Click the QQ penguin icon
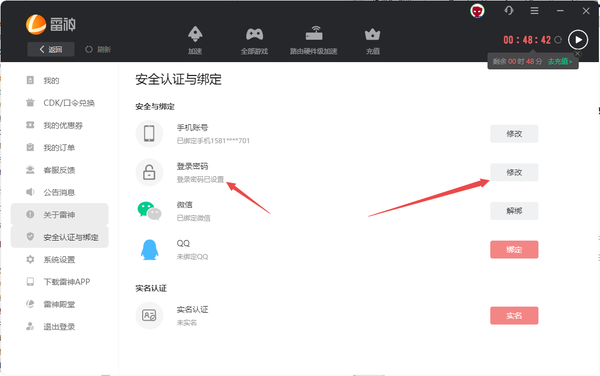 click(x=150, y=250)
